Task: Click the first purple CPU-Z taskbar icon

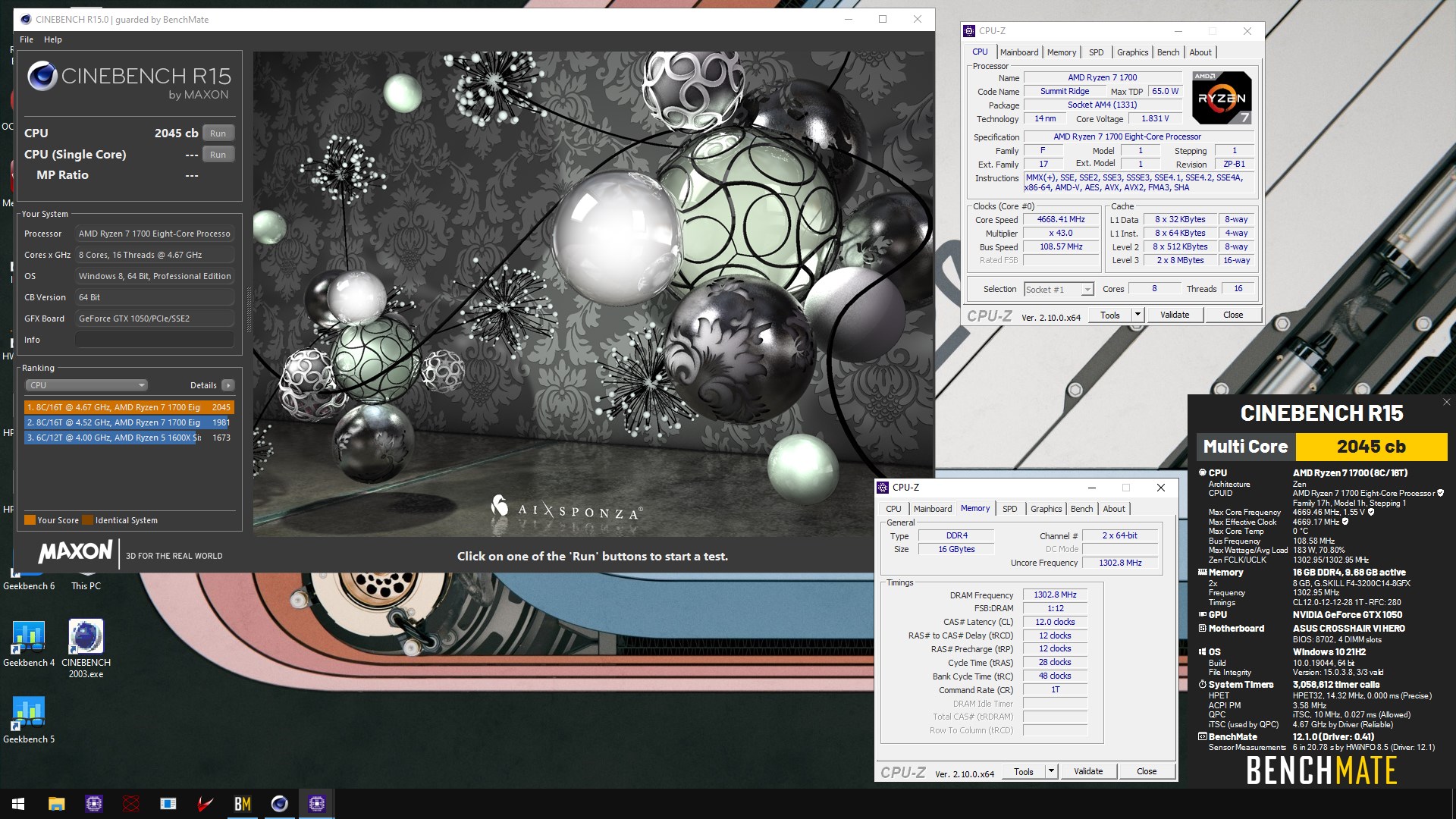Action: click(94, 804)
